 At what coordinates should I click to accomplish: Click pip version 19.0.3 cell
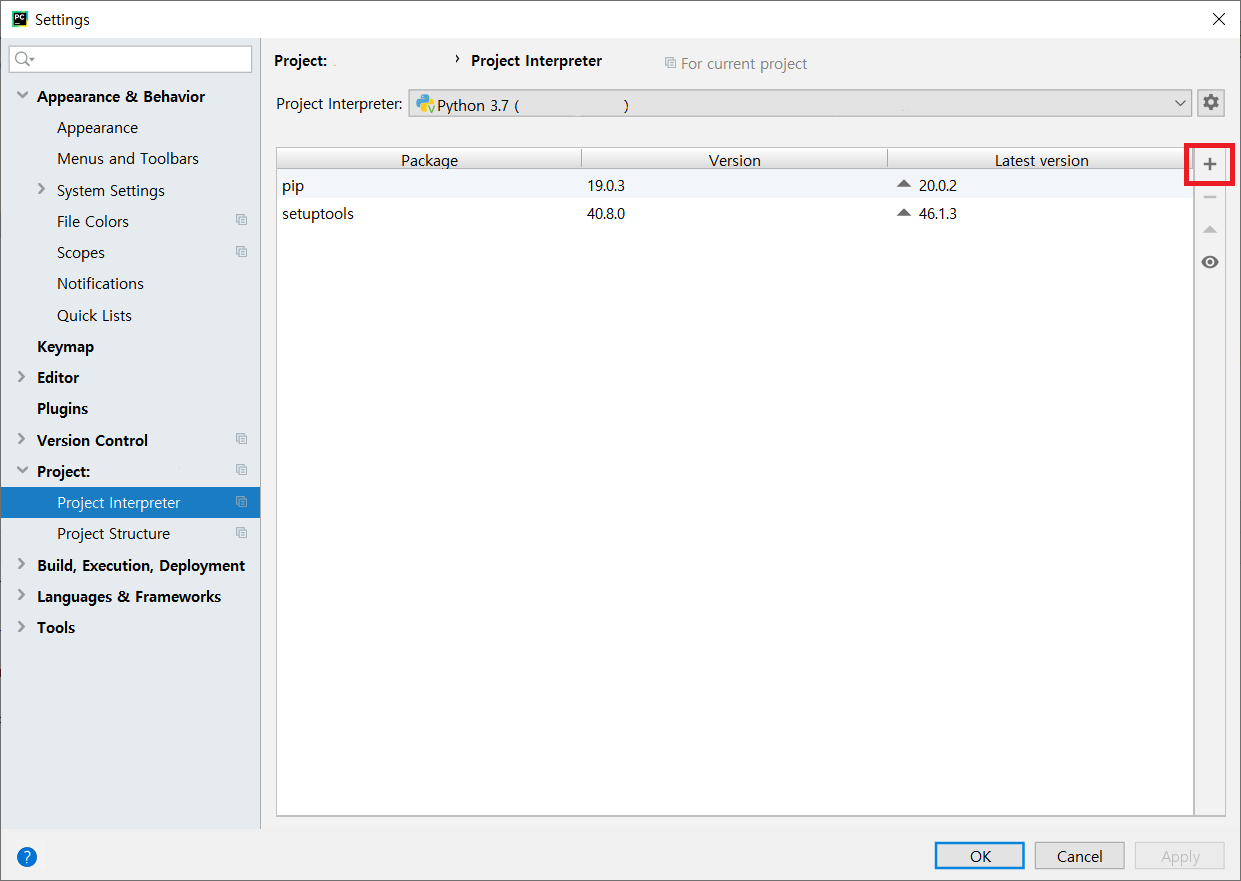606,186
